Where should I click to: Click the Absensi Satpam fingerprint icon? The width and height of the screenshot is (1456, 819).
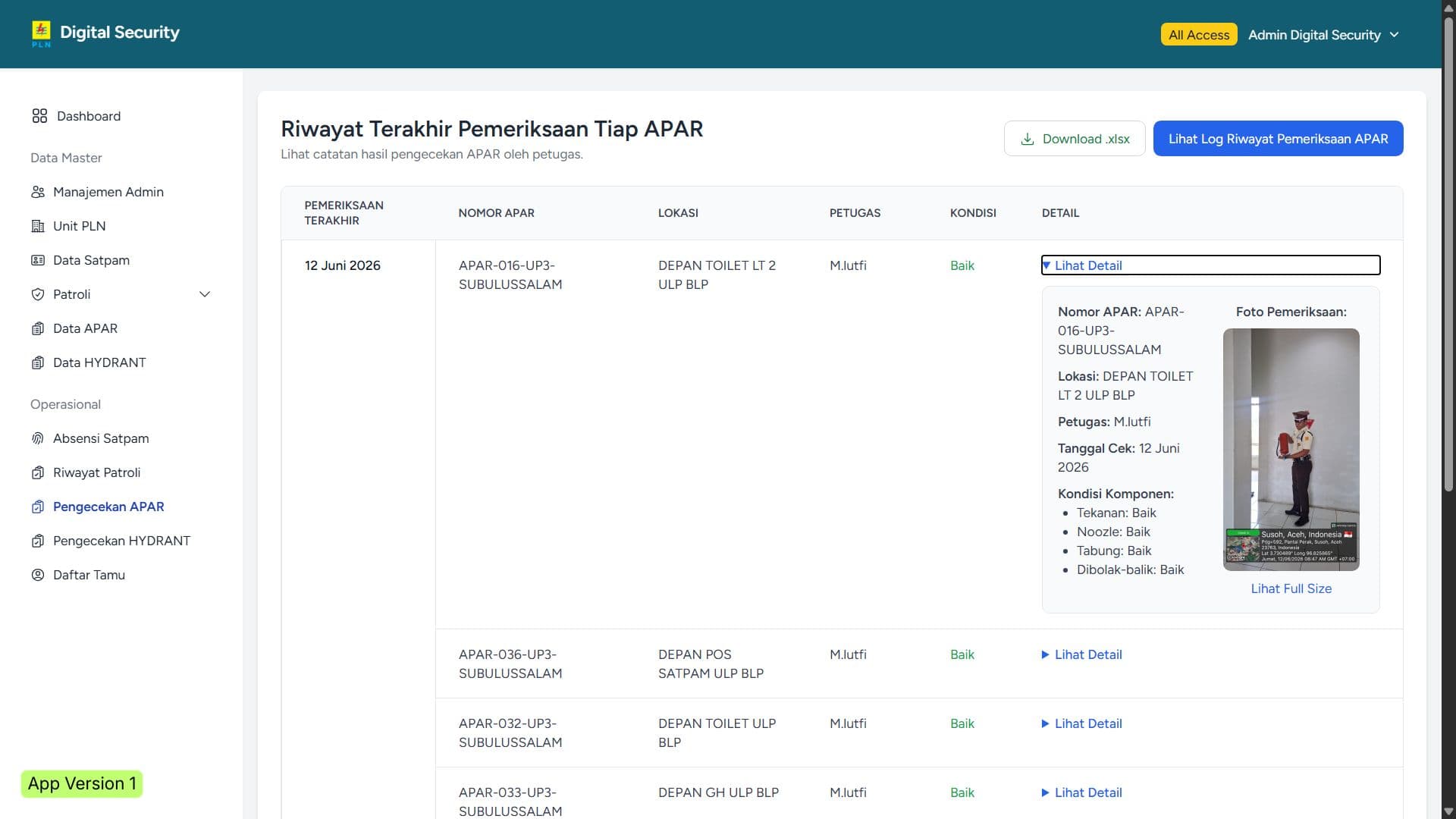point(38,438)
